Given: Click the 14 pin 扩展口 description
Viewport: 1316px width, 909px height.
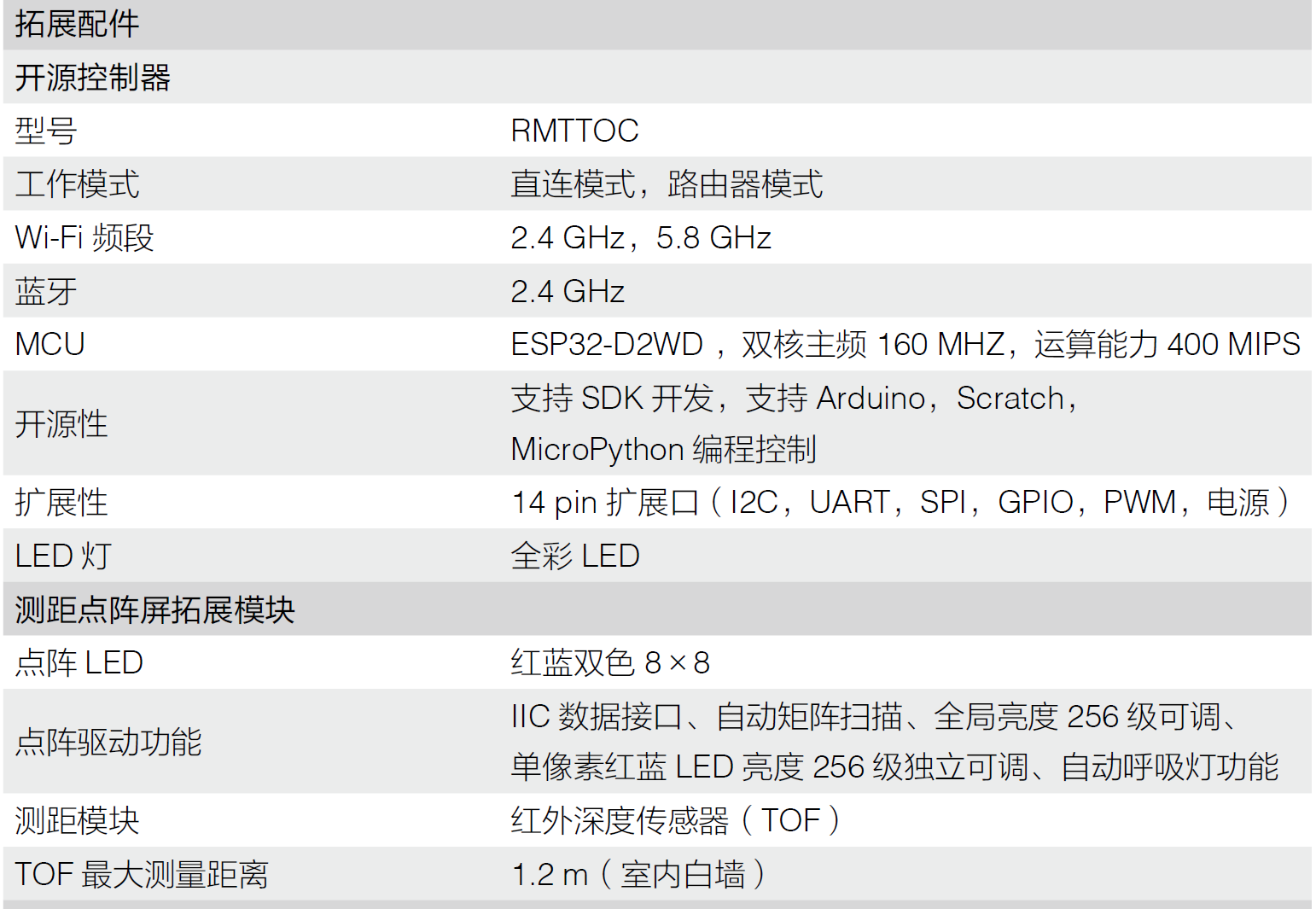Looking at the screenshot, I should click(x=901, y=502).
